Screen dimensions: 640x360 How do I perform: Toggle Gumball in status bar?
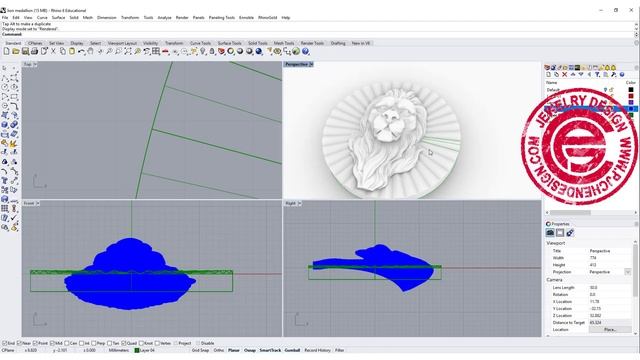click(292, 350)
